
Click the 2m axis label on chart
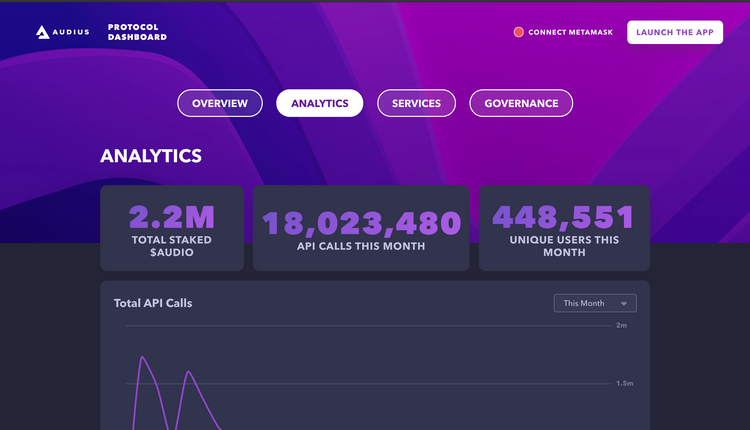click(x=621, y=325)
